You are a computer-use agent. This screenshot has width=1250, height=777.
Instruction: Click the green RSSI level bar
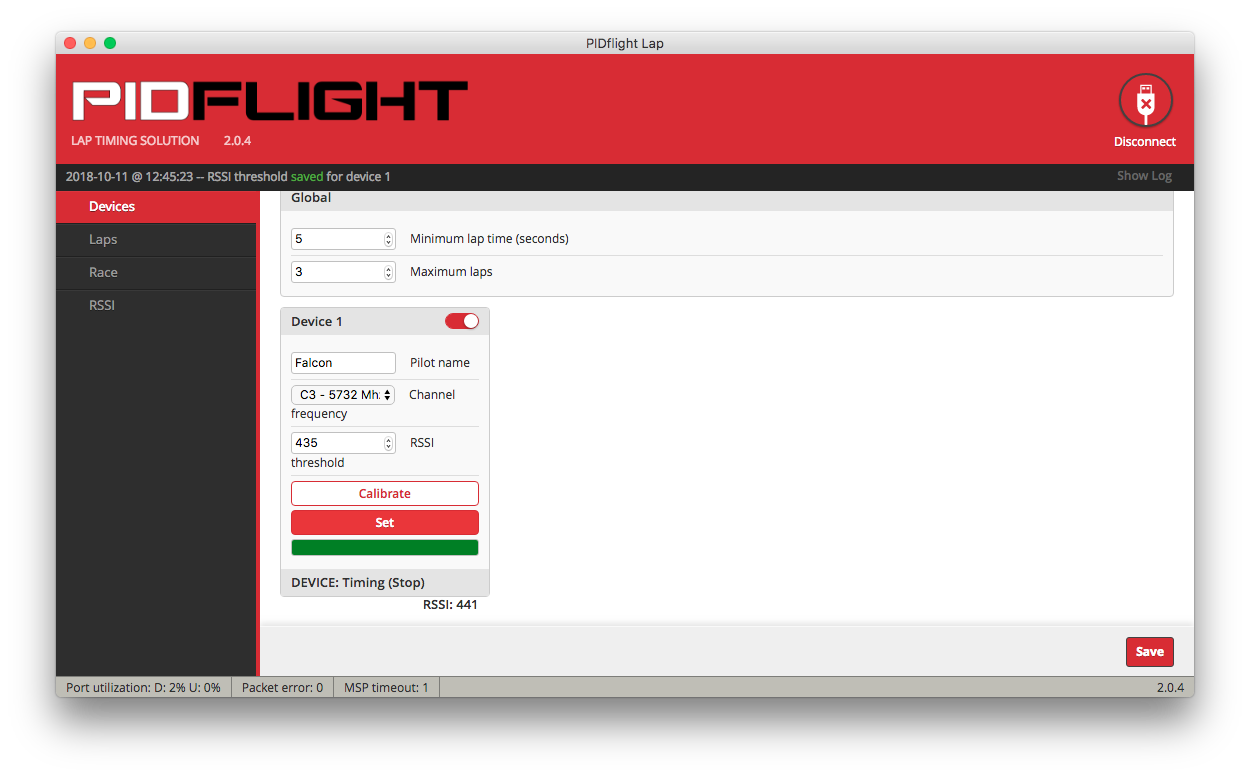(x=384, y=548)
